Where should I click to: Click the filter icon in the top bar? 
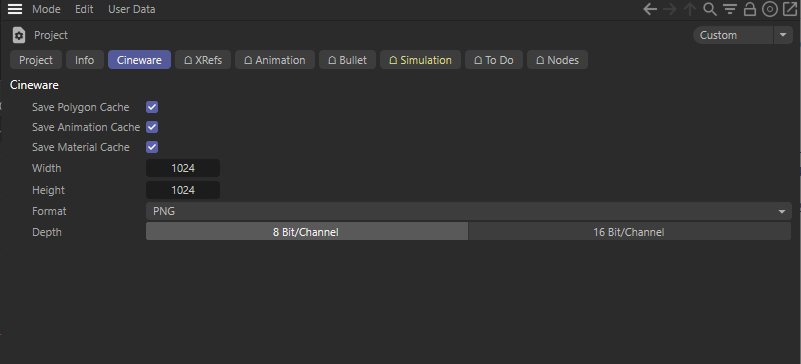click(729, 9)
